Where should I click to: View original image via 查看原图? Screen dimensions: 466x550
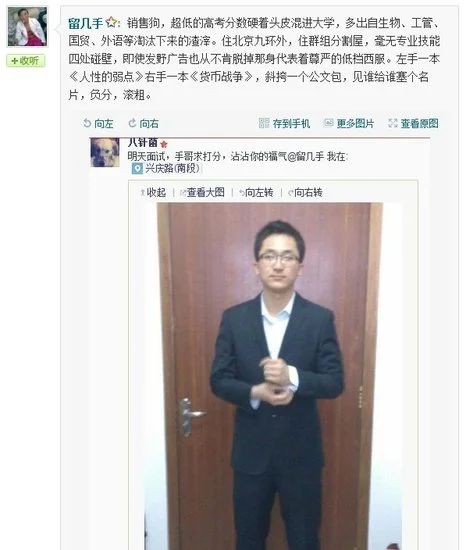pos(413,123)
